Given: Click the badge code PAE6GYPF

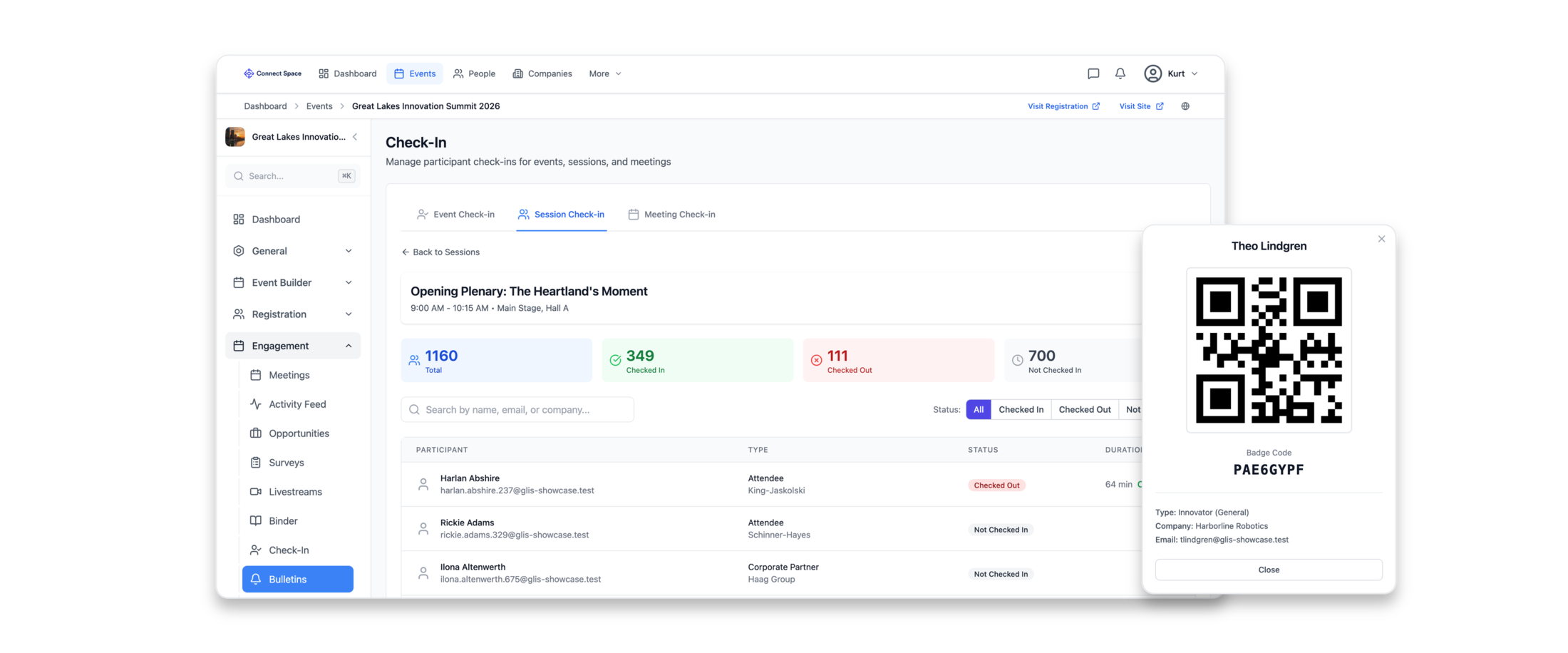Looking at the screenshot, I should click(x=1269, y=470).
